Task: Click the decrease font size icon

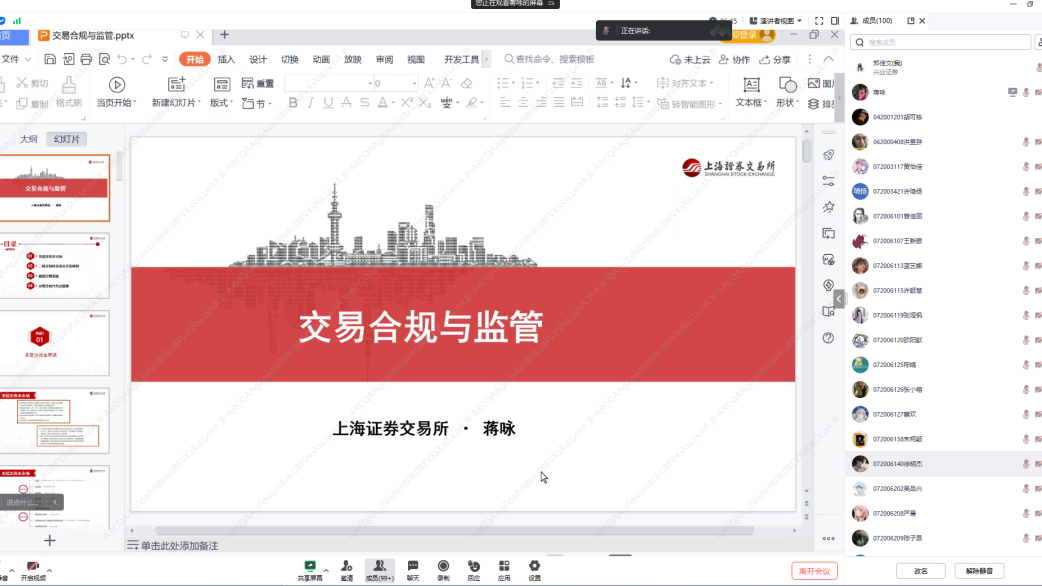Action: click(x=446, y=83)
